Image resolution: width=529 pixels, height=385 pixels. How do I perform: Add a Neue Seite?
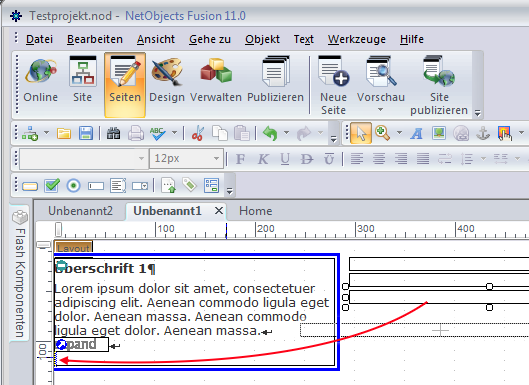pyautogui.click(x=333, y=85)
